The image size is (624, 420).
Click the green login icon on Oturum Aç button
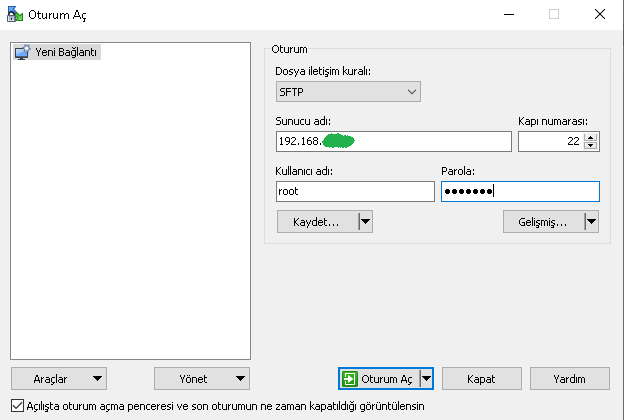pyautogui.click(x=349, y=379)
